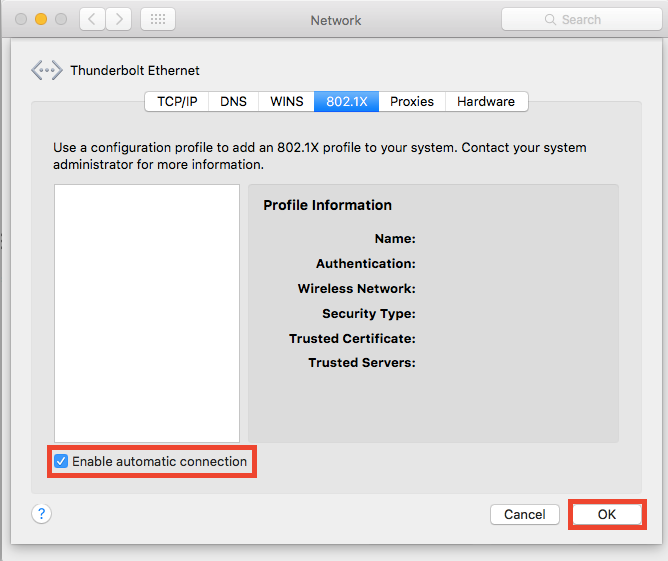The width and height of the screenshot is (668, 561).
Task: Switch to the Proxies tab
Action: (412, 101)
